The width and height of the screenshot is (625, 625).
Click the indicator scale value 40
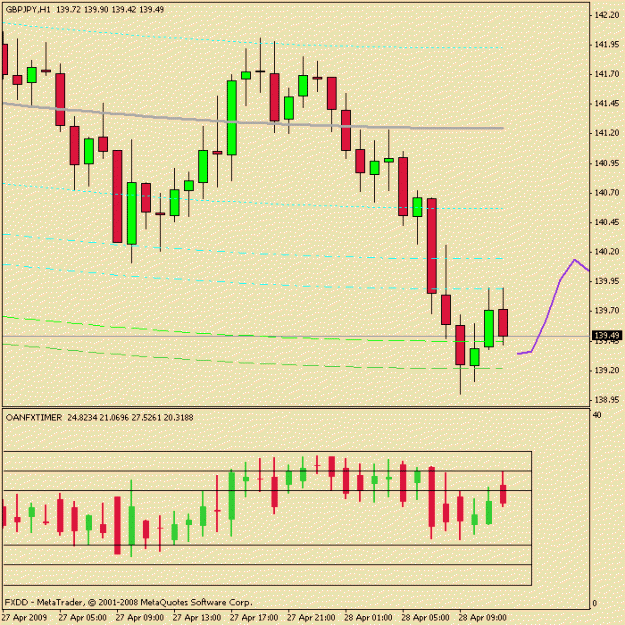coord(597,415)
